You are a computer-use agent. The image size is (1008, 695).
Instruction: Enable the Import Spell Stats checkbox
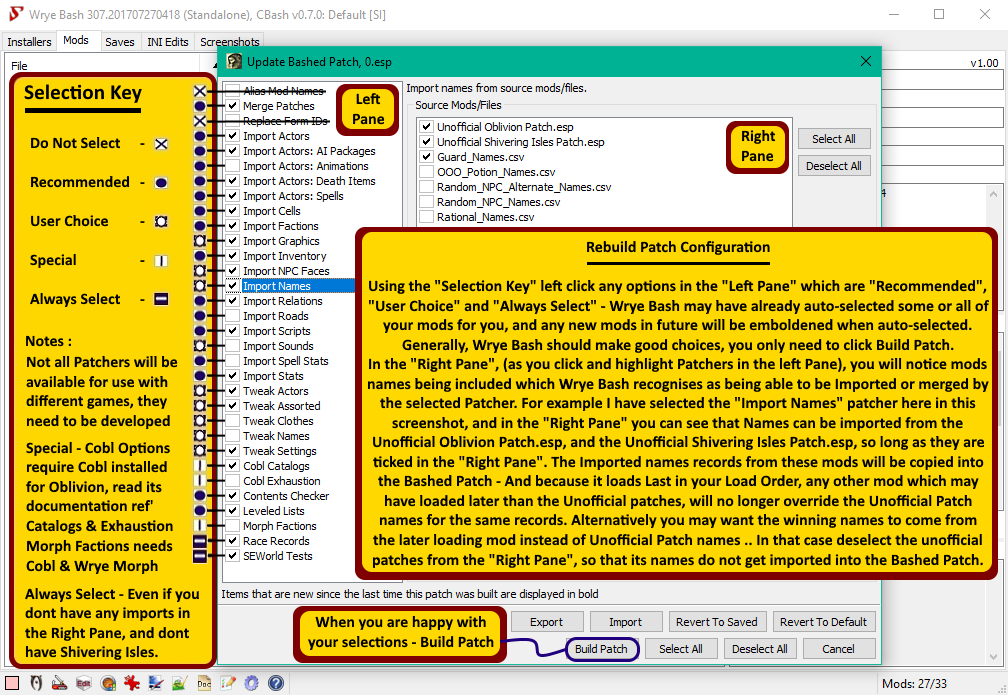tap(233, 361)
